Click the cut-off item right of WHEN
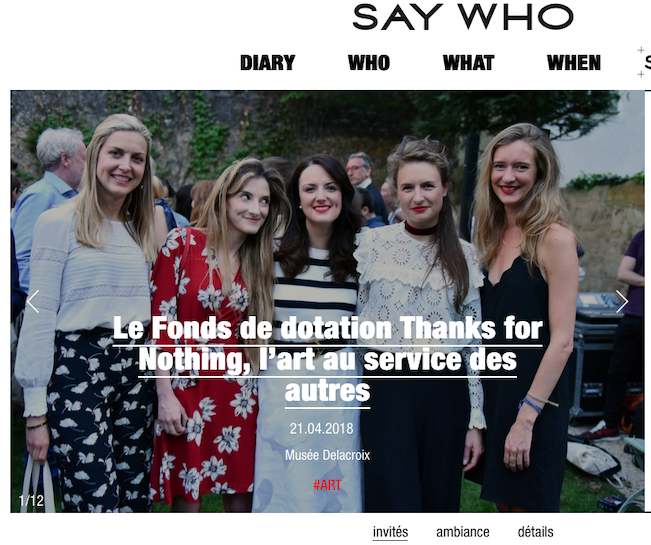This screenshot has height=545, width=651. pos(648,63)
